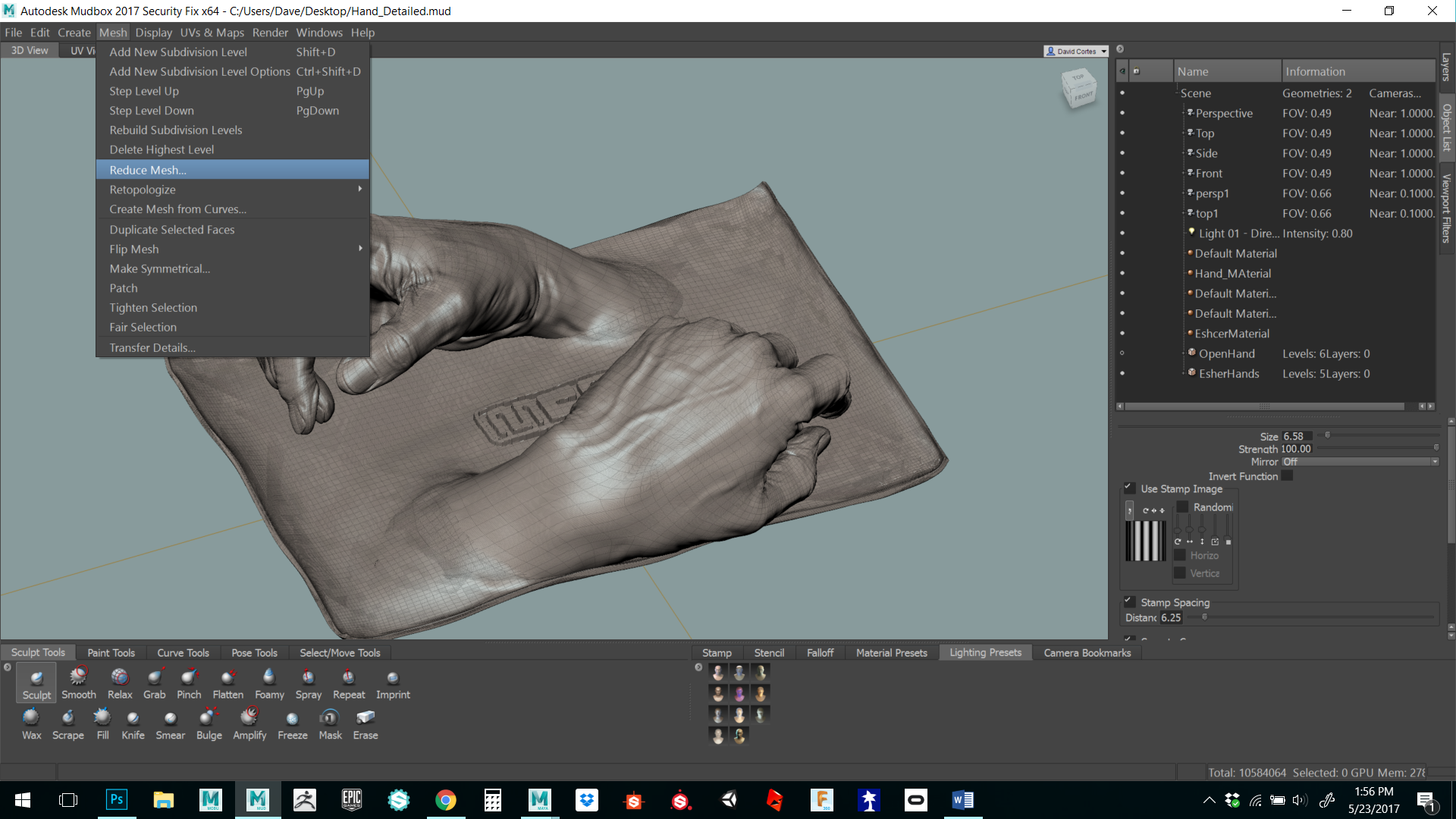
Task: Choose Reduce Mesh from the Mesh menu
Action: pyautogui.click(x=233, y=170)
